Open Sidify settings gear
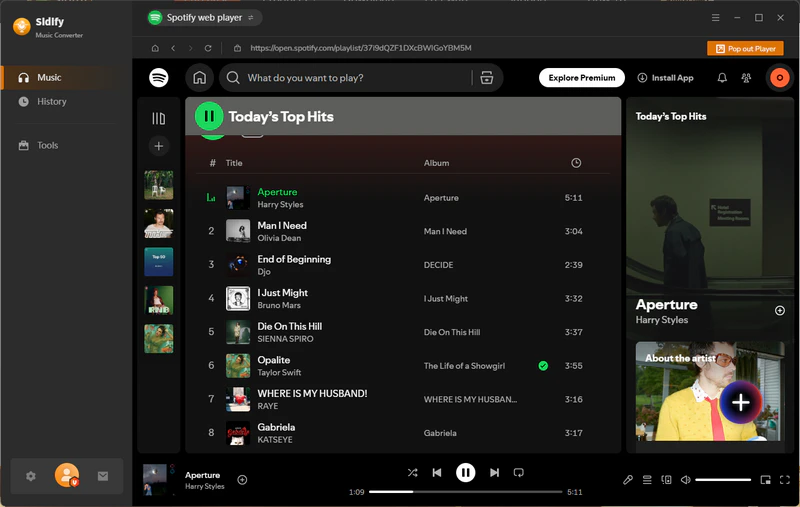Image resolution: width=800 pixels, height=507 pixels. (31, 476)
